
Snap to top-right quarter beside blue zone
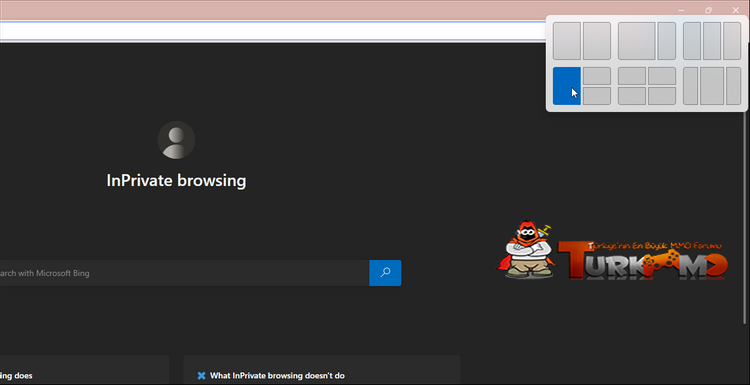pyautogui.click(x=597, y=76)
